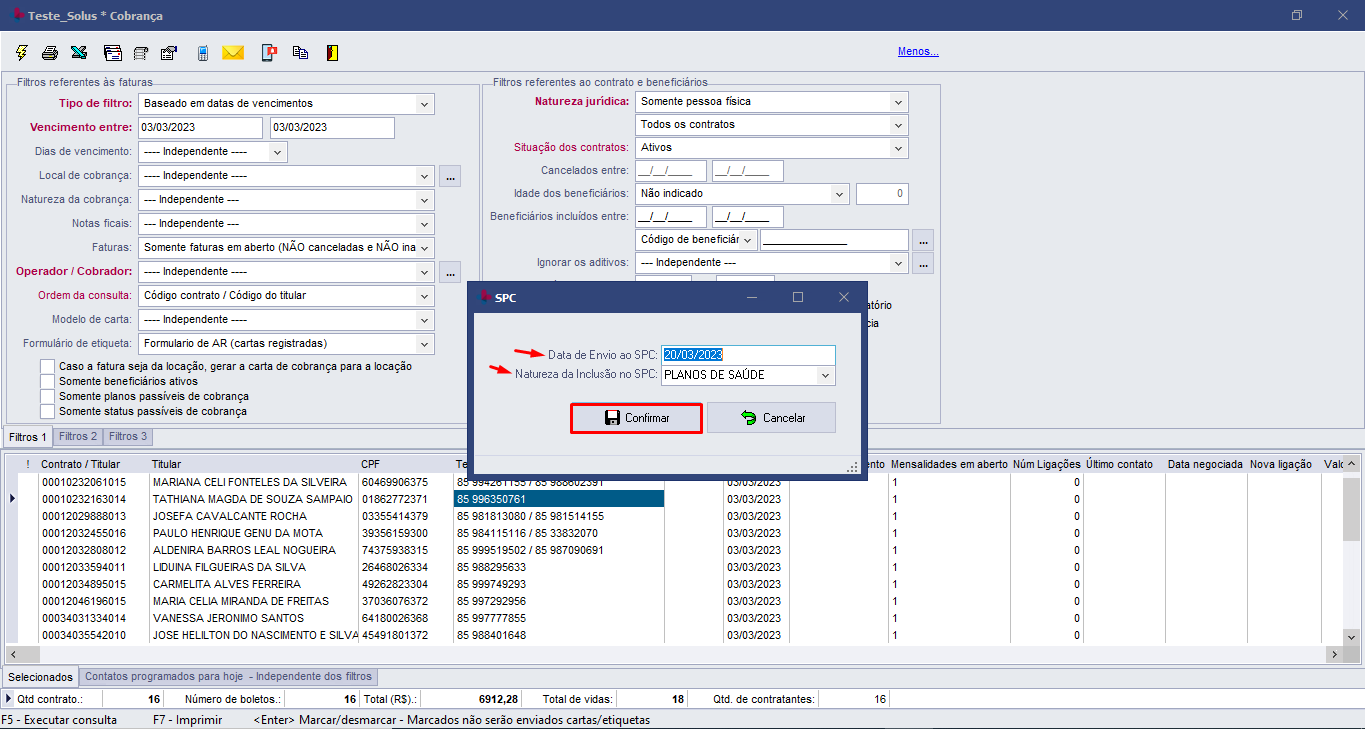Switch to Filtros 2 tab
Screen dimensions: 1365x729
point(78,437)
